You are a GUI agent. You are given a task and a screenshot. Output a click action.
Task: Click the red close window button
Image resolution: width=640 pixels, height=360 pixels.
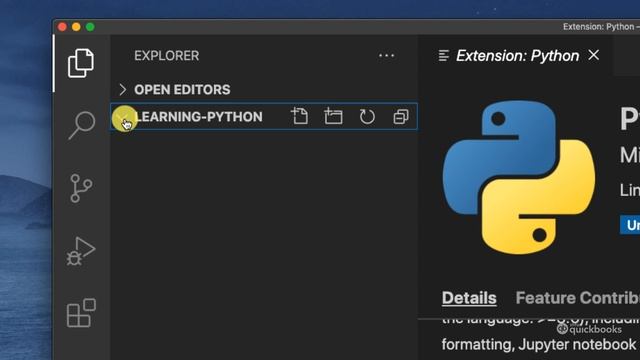[62, 27]
